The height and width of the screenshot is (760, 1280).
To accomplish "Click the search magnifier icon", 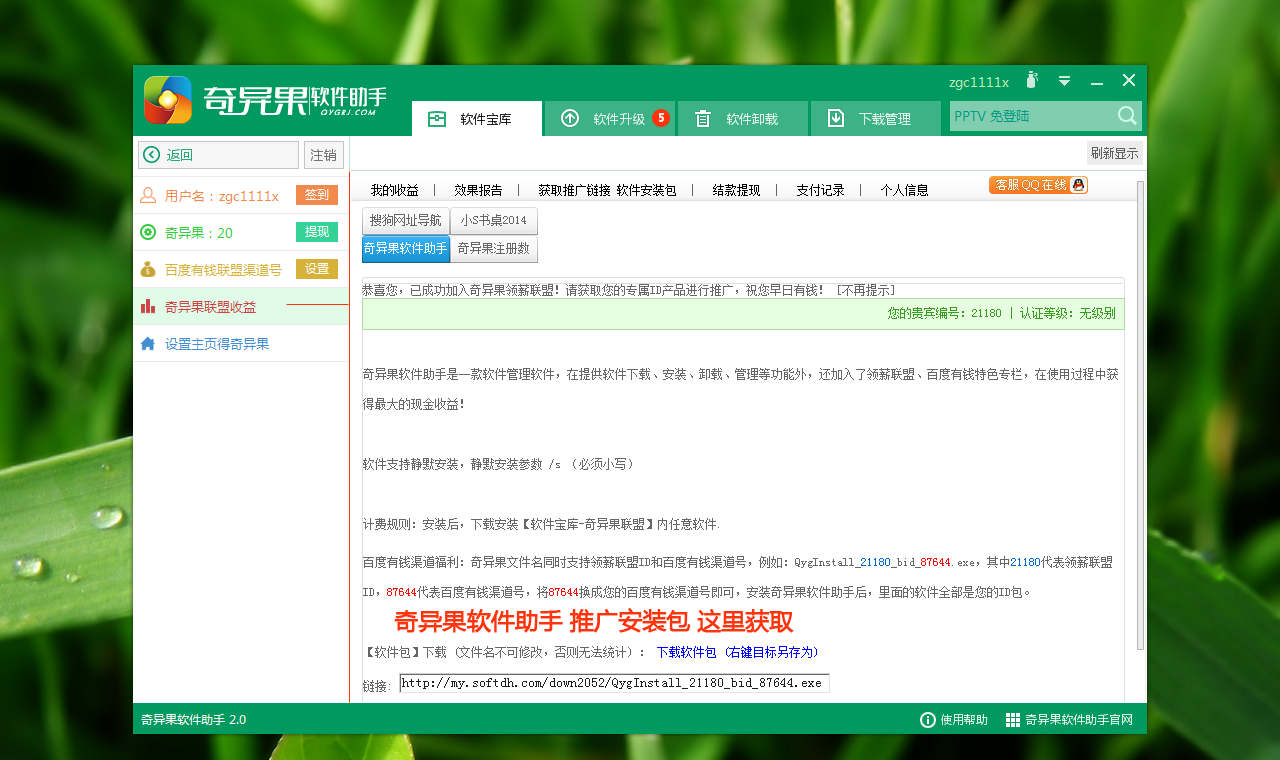I will click(x=1127, y=116).
